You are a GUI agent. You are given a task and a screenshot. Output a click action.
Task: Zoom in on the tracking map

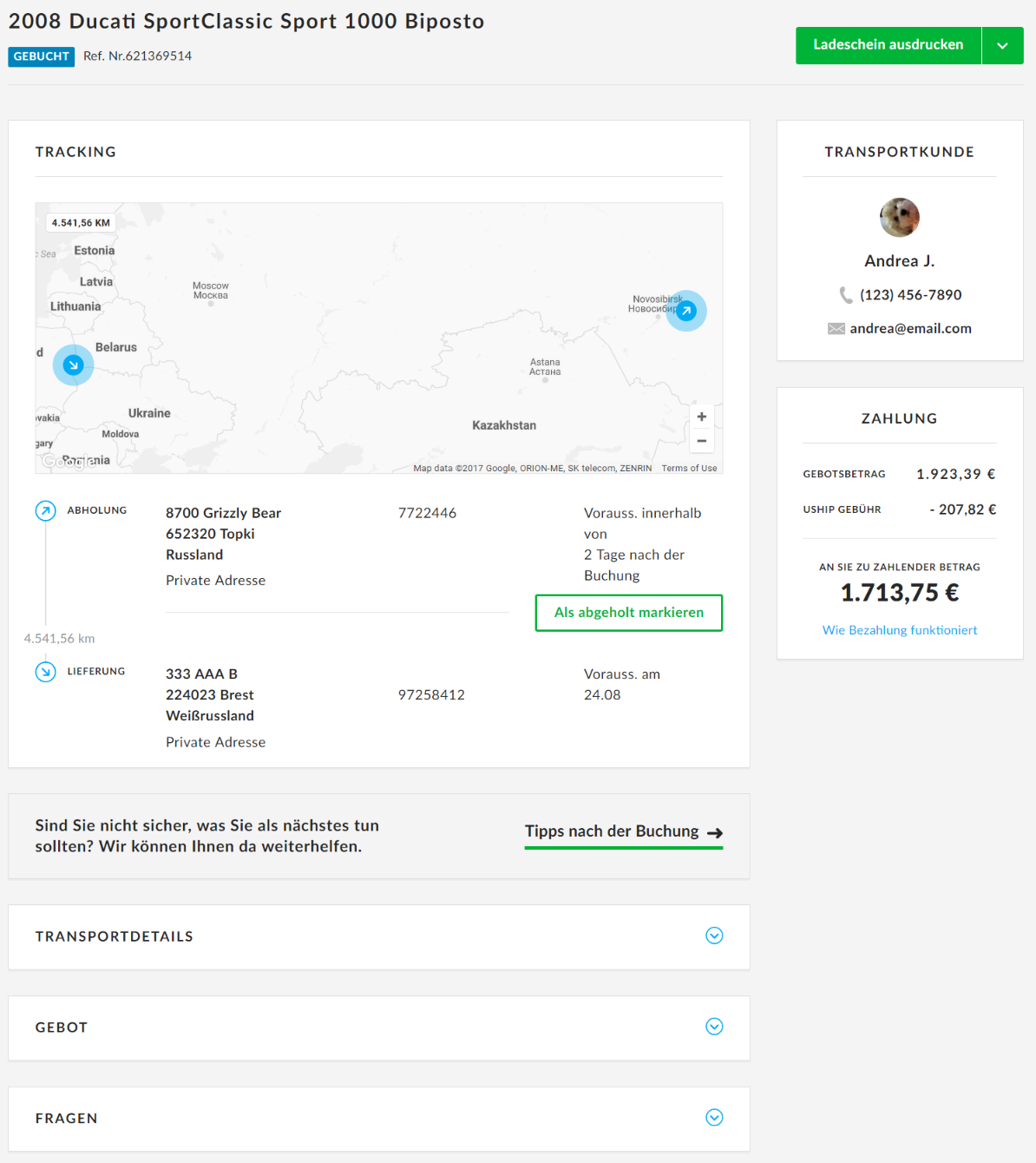(x=701, y=417)
